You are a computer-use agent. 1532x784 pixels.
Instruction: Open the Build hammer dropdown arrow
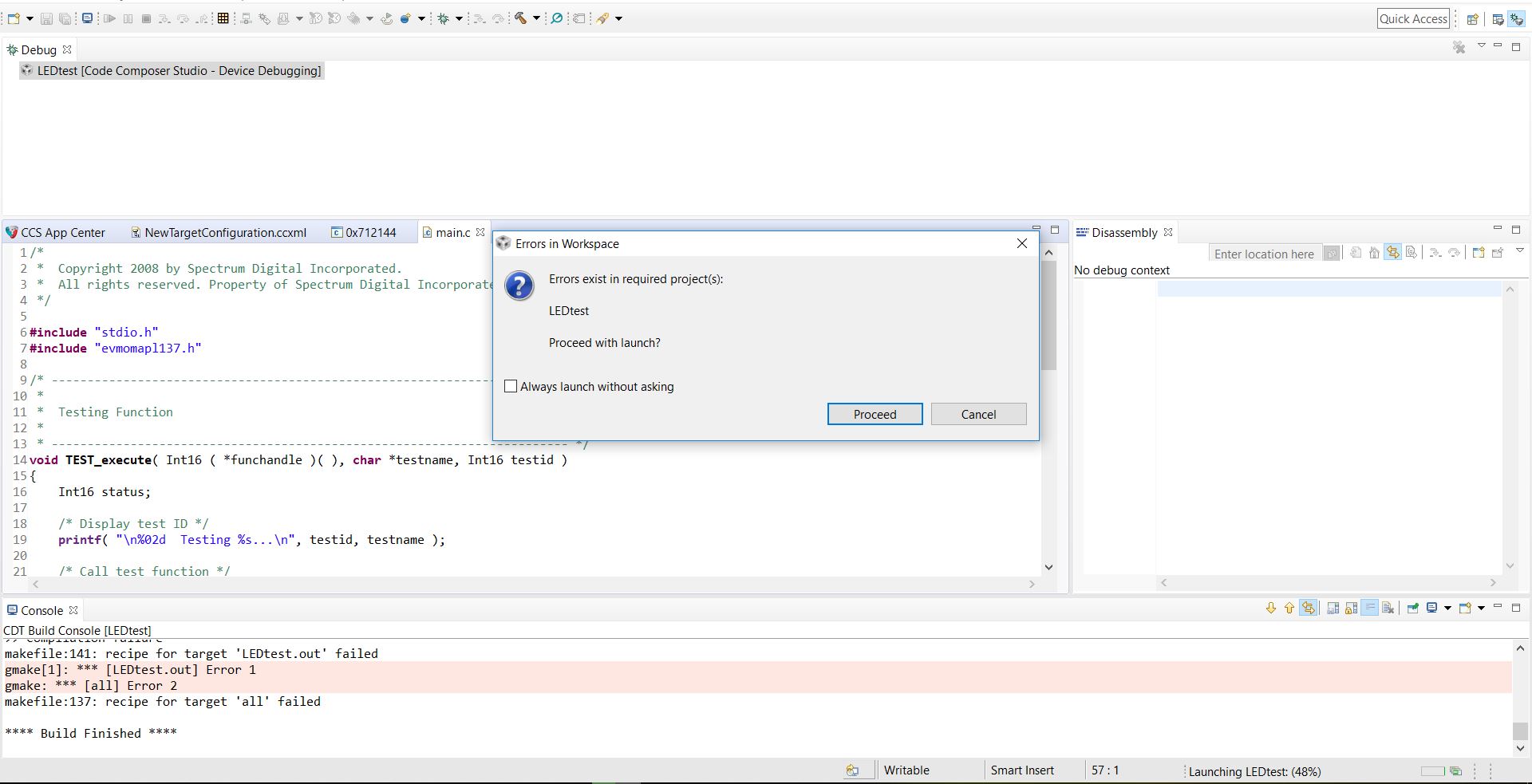click(536, 18)
